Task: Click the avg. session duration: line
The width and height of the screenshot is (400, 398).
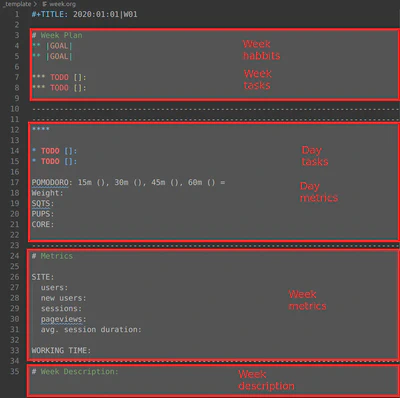Action: [x=91, y=330]
